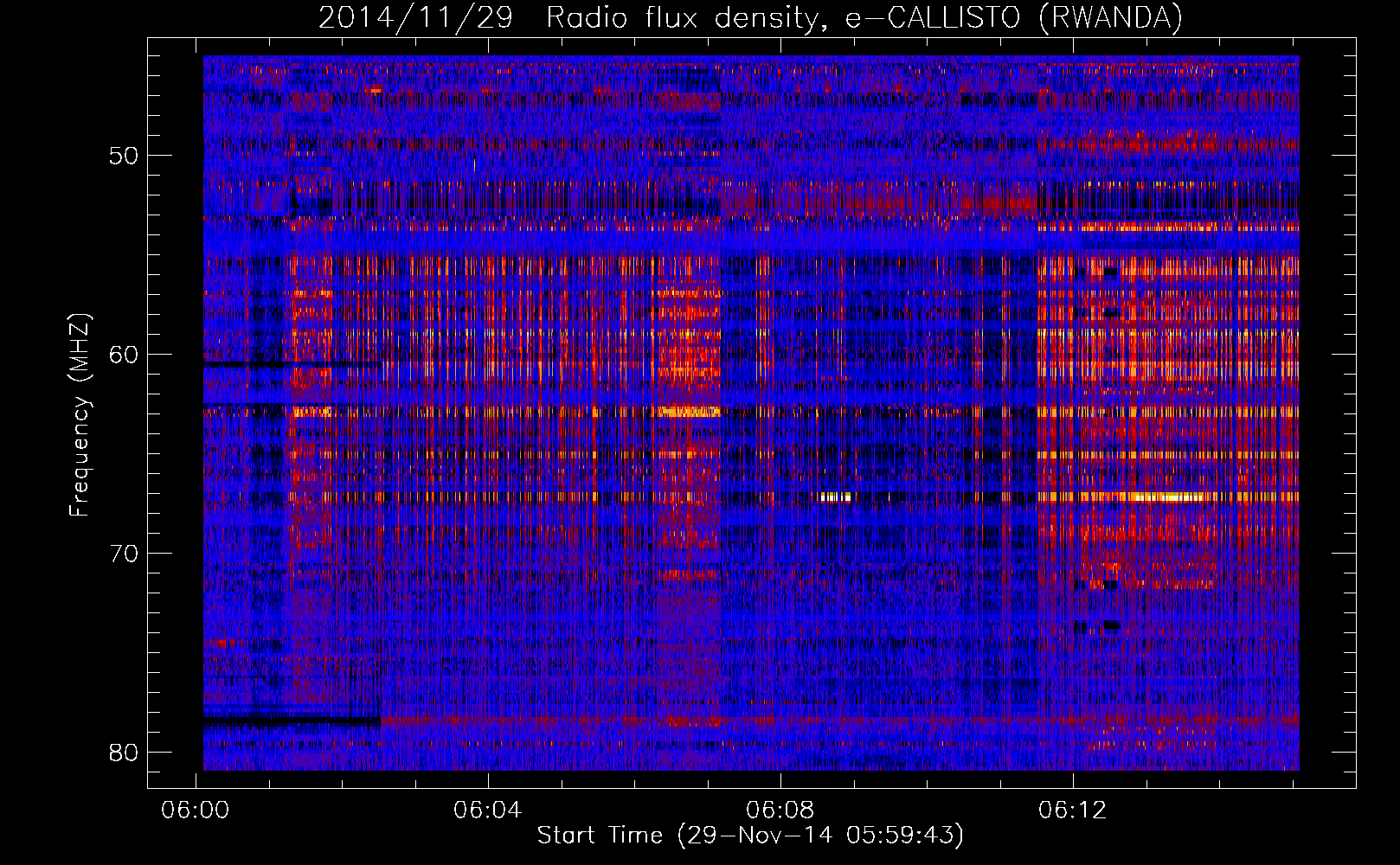
Task: Click the 50 frequency tick label
Action: click(x=124, y=156)
